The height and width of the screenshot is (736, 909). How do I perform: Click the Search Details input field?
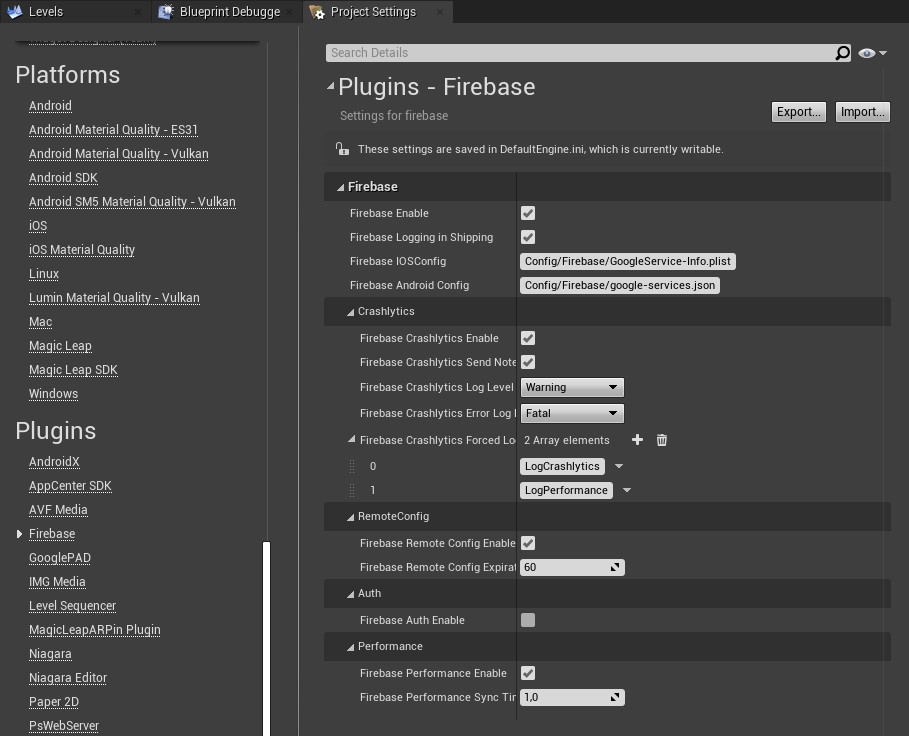(x=580, y=53)
